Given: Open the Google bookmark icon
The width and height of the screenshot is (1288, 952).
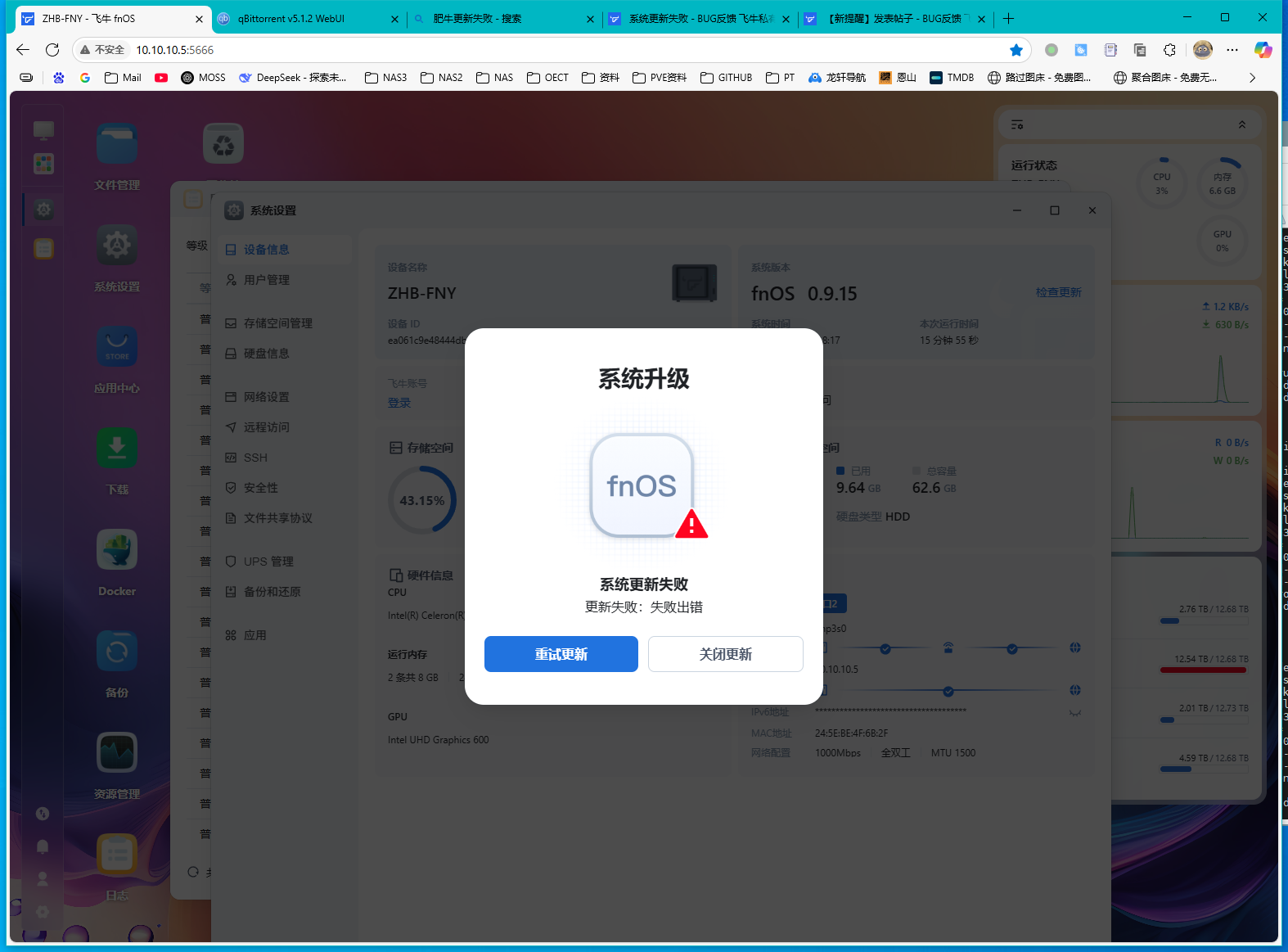Looking at the screenshot, I should click(x=85, y=78).
